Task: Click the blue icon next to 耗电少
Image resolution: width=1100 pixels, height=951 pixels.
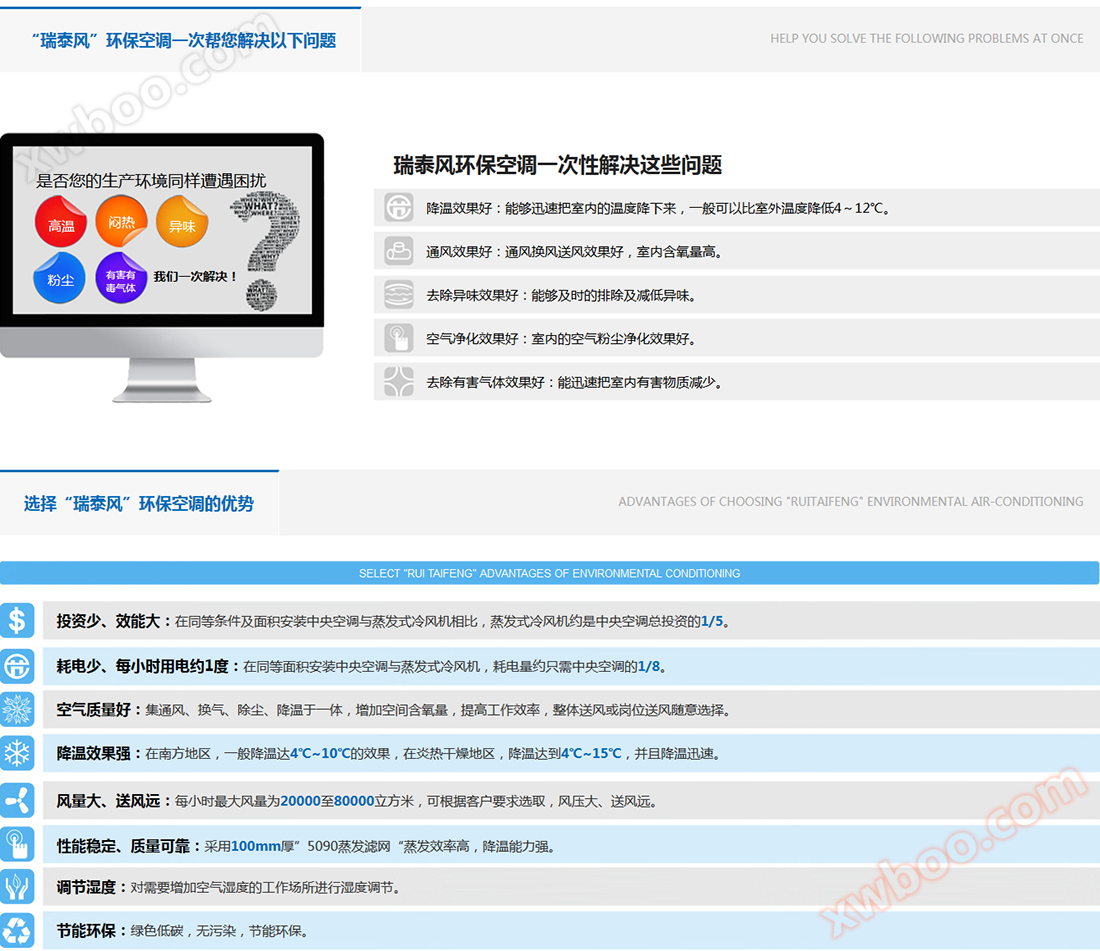Action: (x=17, y=666)
